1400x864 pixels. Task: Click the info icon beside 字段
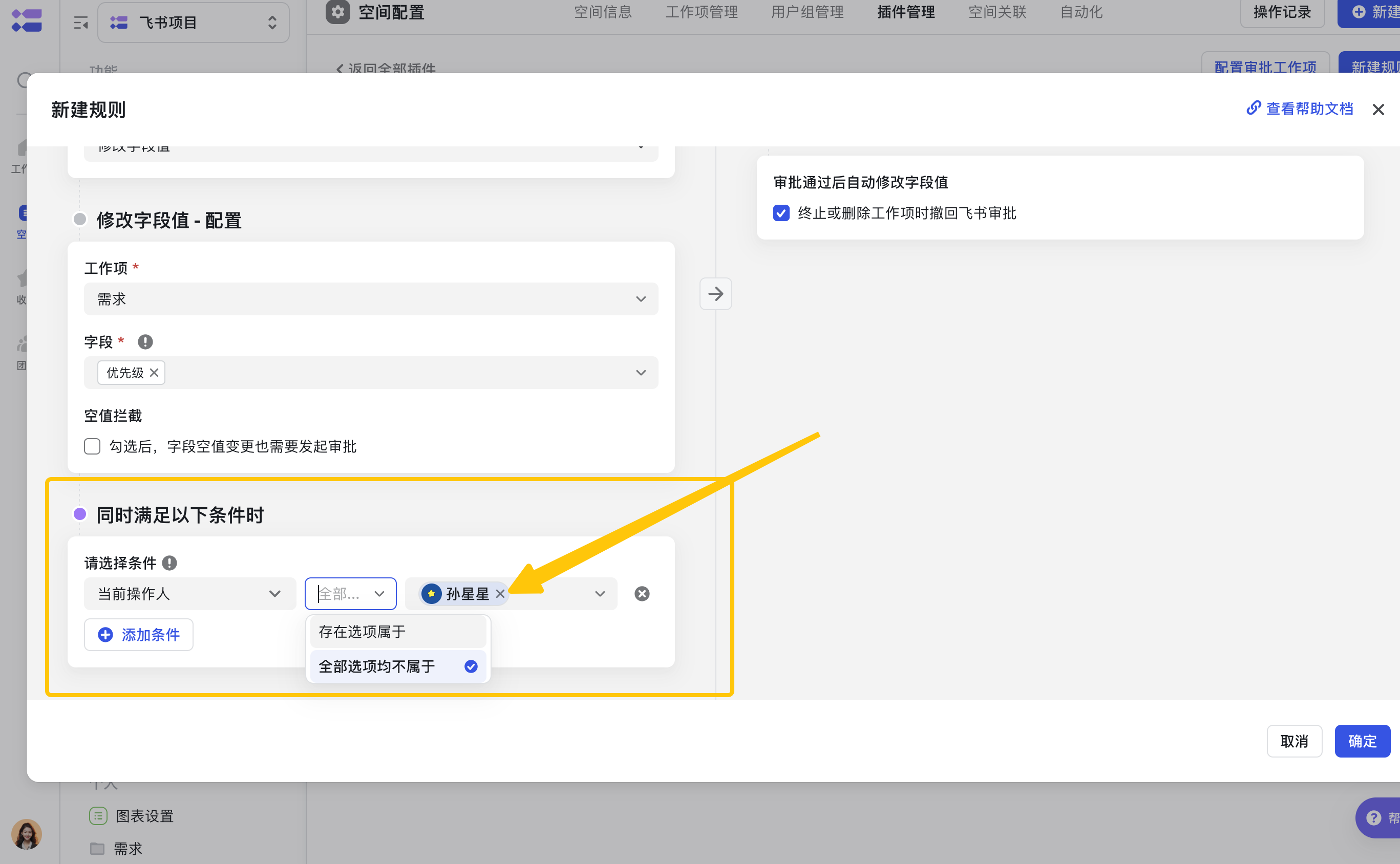coord(145,342)
